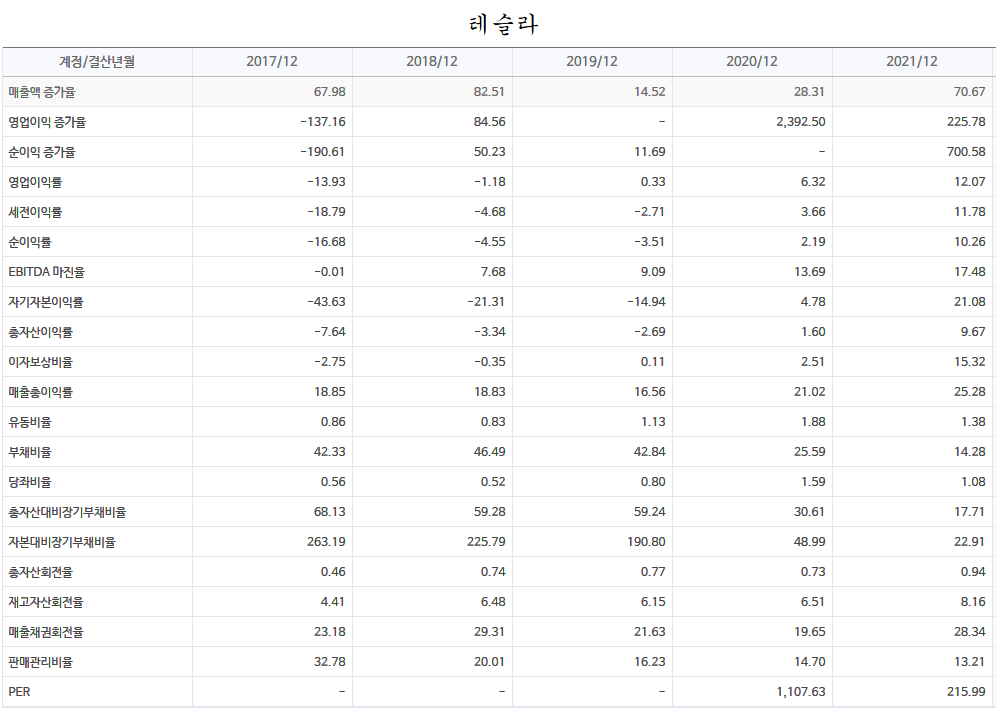The height and width of the screenshot is (711, 996).
Task: Select the 순이익 증가율 row label
Action: click(x=42, y=152)
